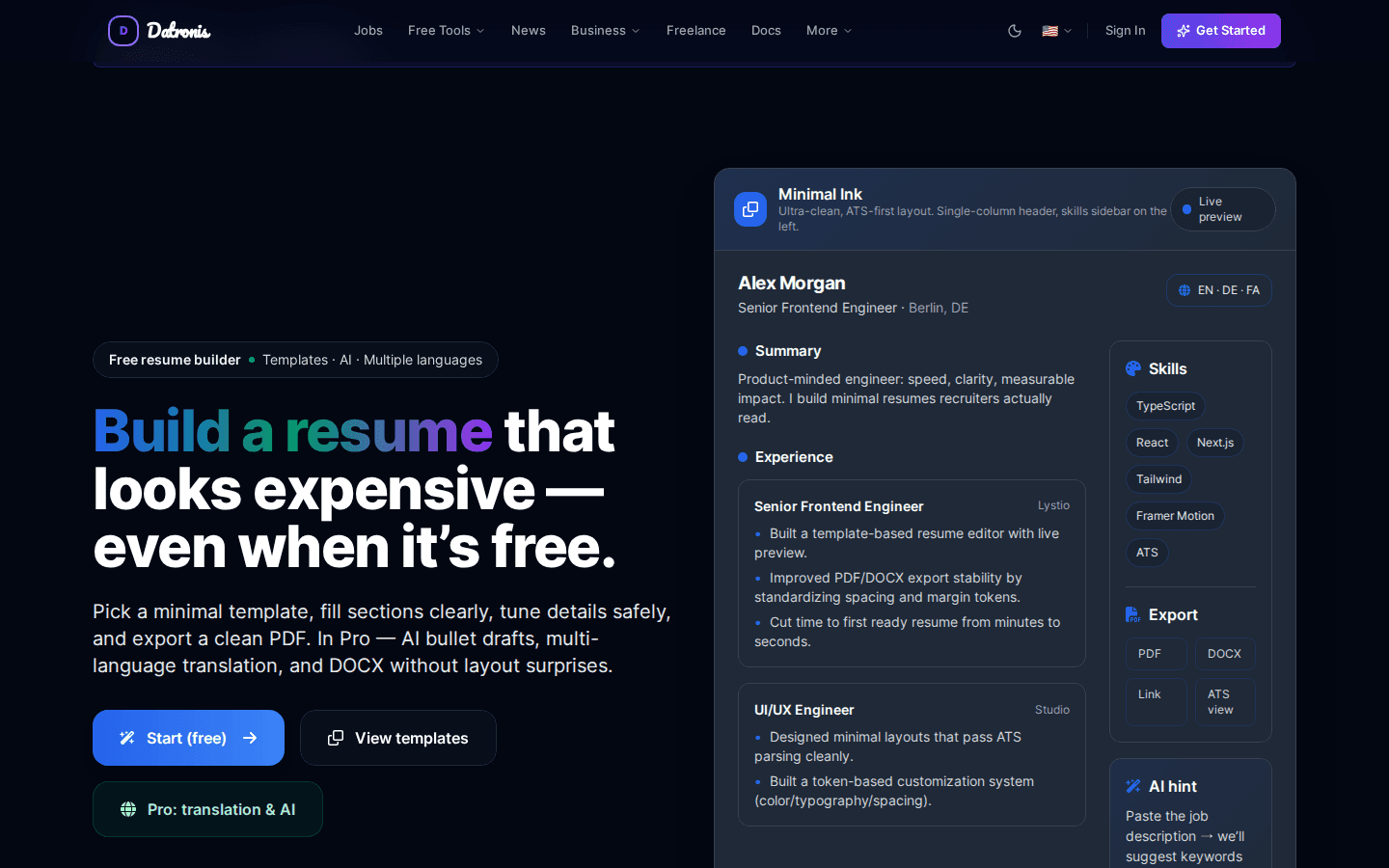The width and height of the screenshot is (1389, 868).
Task: Click the arrow icon in Start (free)
Action: [x=250, y=738]
